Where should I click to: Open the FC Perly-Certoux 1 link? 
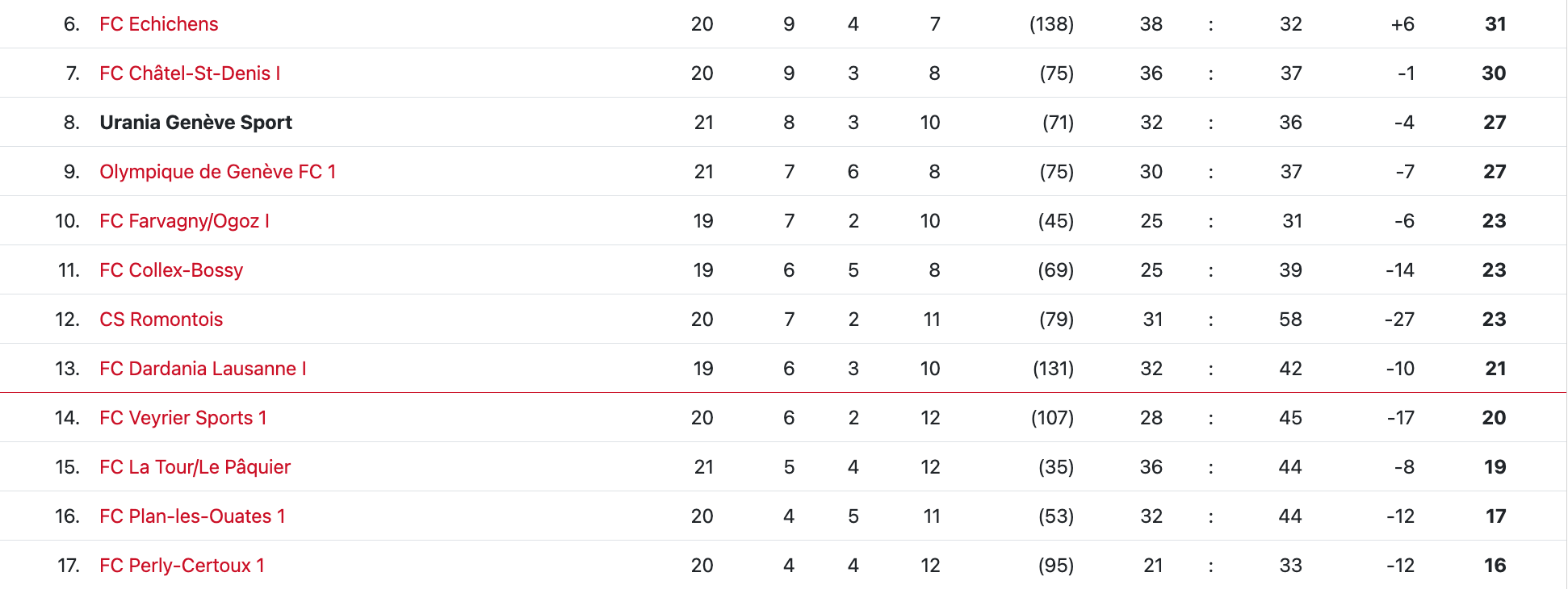point(182,566)
